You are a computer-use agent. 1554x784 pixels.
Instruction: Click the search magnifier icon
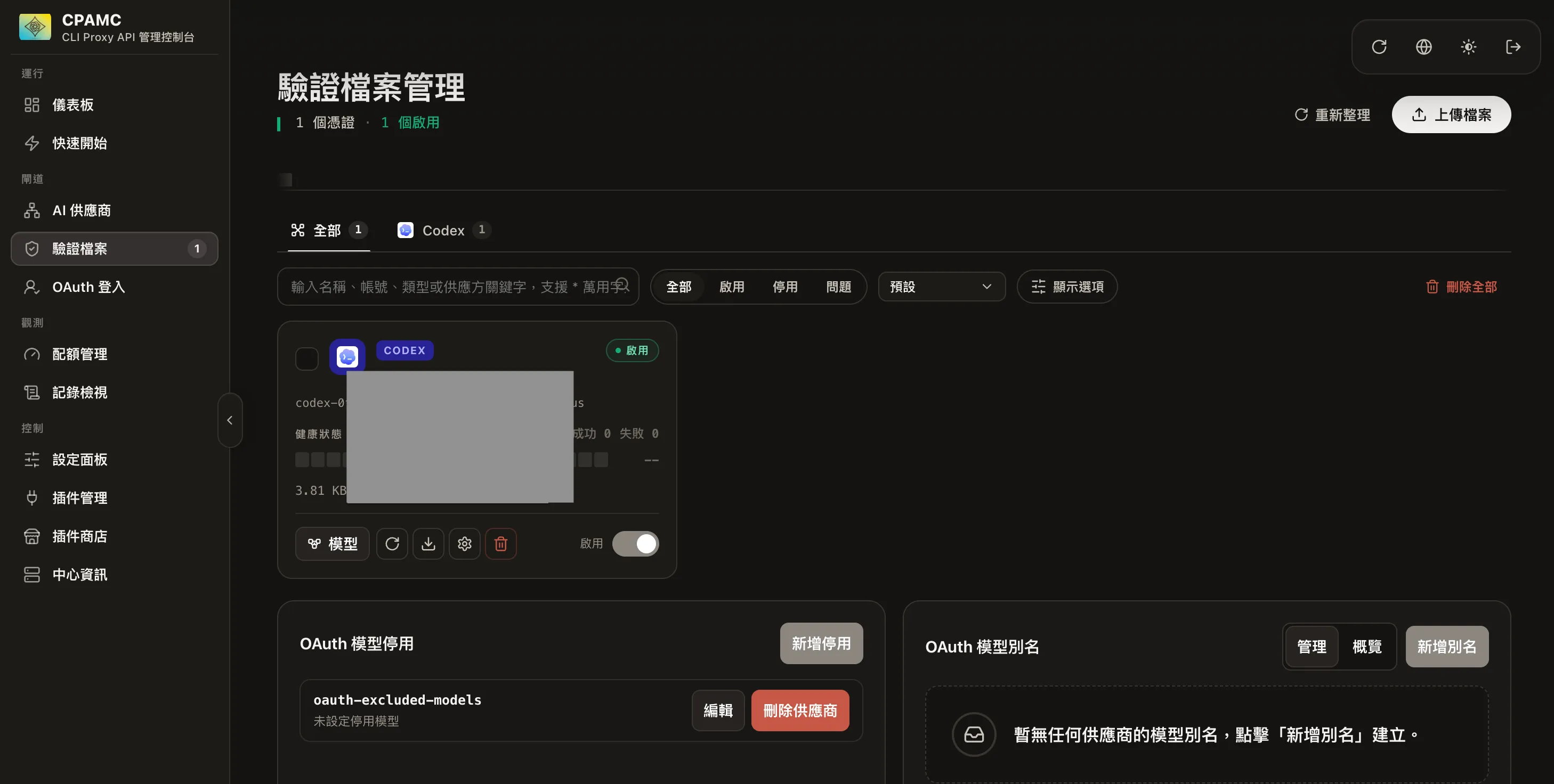(621, 284)
